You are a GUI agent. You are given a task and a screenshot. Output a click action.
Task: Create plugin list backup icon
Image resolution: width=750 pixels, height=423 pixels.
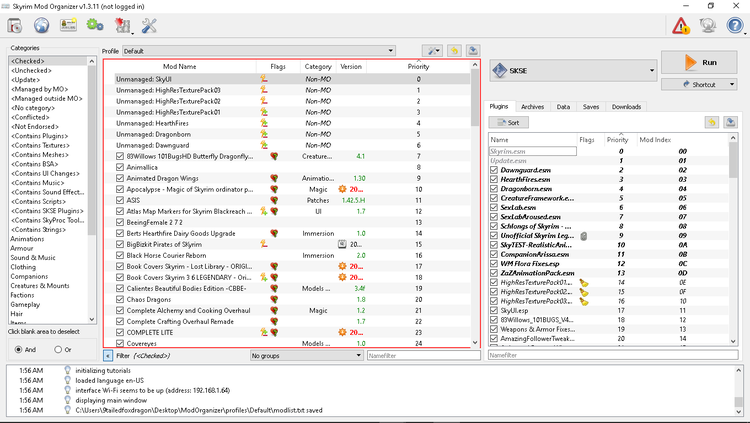pos(730,122)
